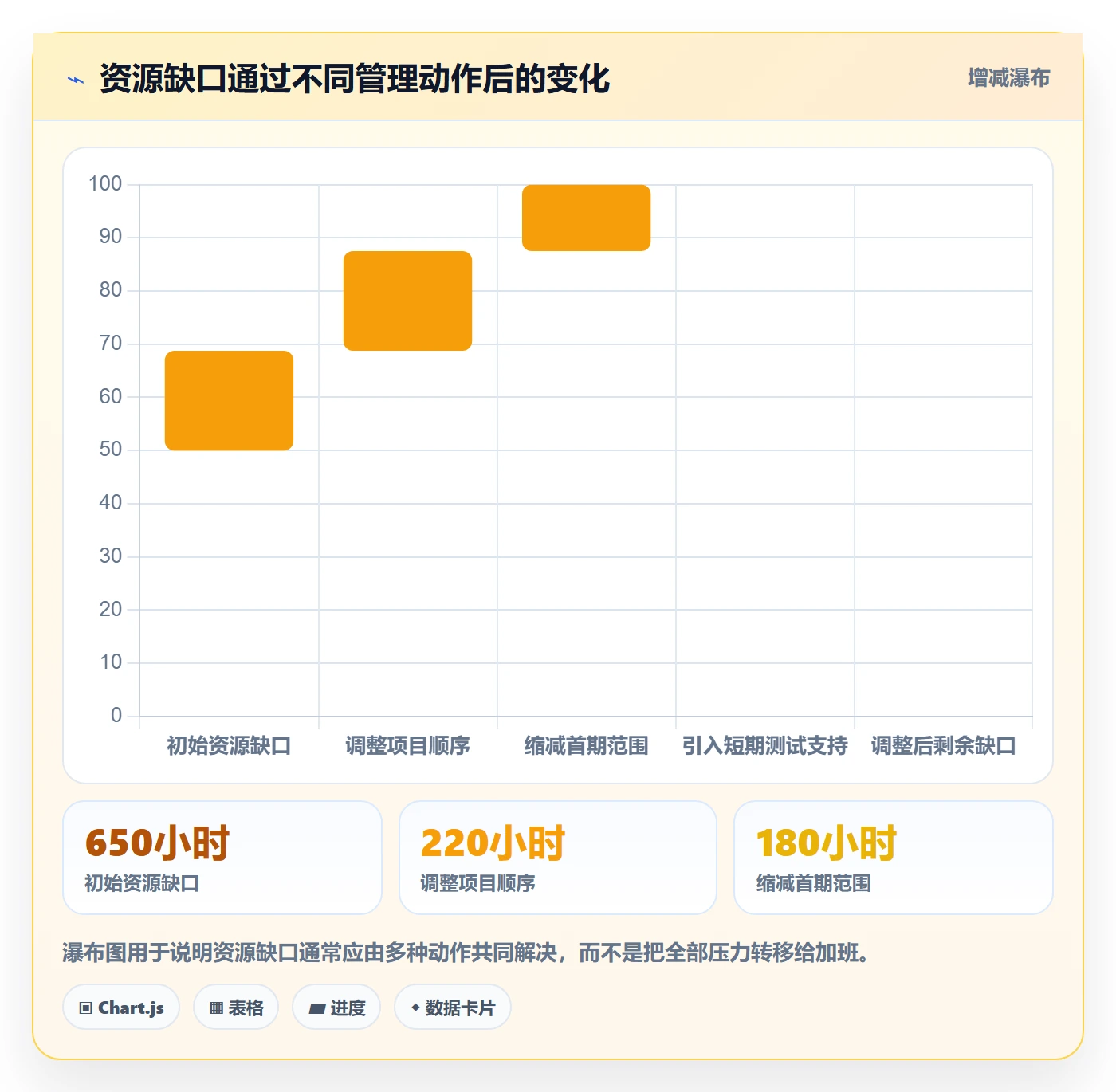Click the chart title 资源缺口通过不同管理动作后的变化
The image size is (1116, 1092).
[355, 79]
